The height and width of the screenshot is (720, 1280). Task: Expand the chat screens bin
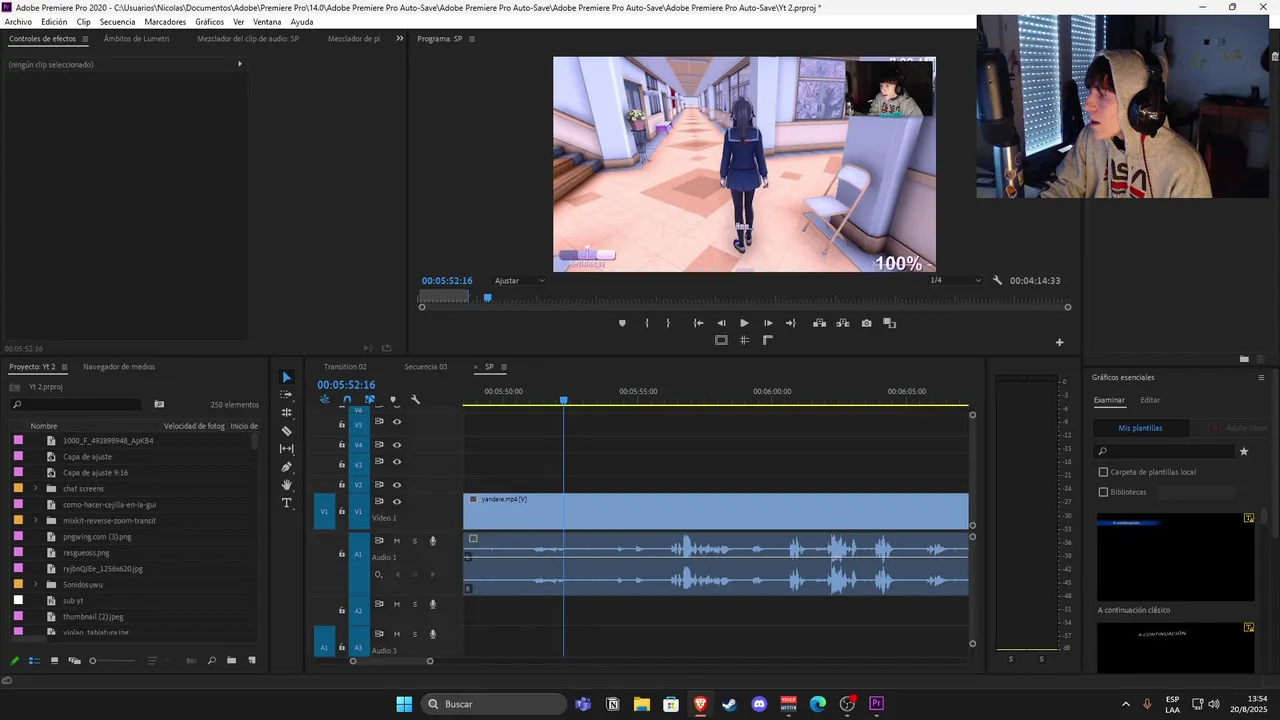coord(36,488)
